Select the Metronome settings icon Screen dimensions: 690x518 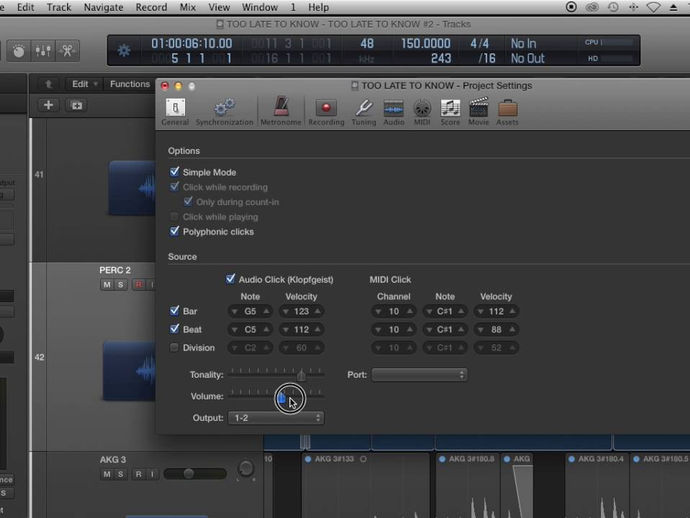pyautogui.click(x=281, y=112)
